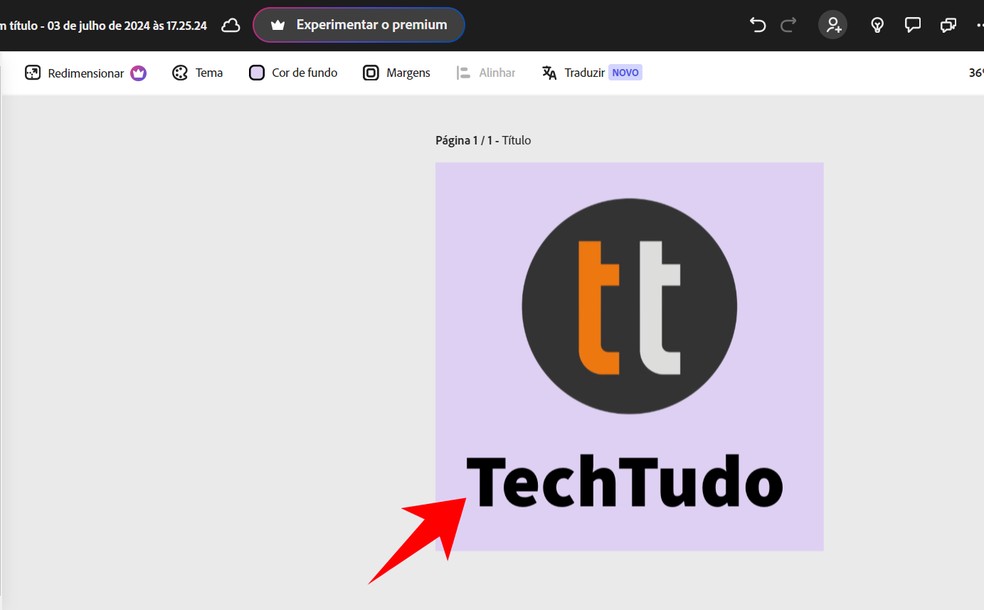
Task: Click the NOVO badge next to Traduzir
Action: click(625, 73)
